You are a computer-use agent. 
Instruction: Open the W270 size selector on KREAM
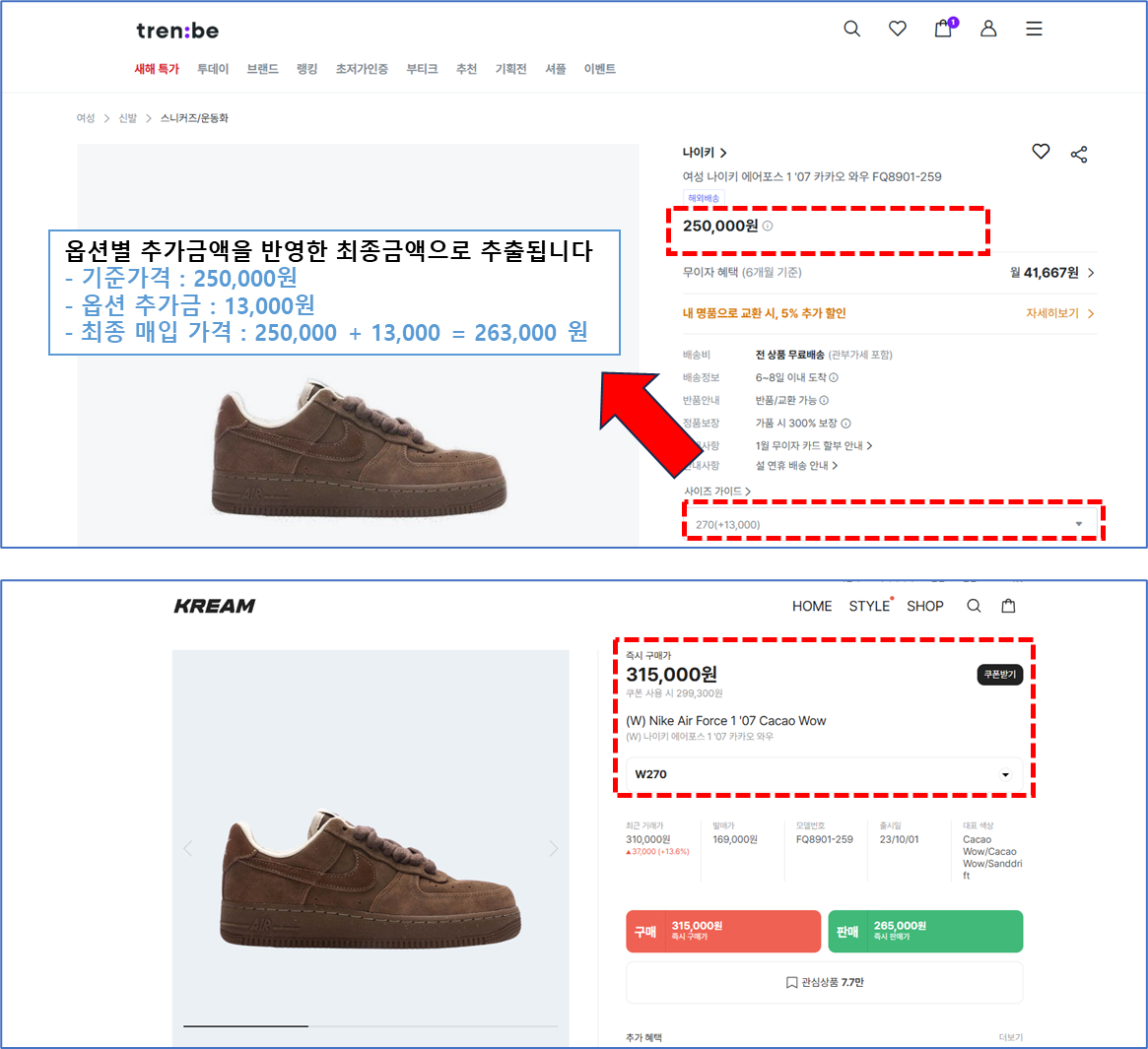click(x=825, y=774)
